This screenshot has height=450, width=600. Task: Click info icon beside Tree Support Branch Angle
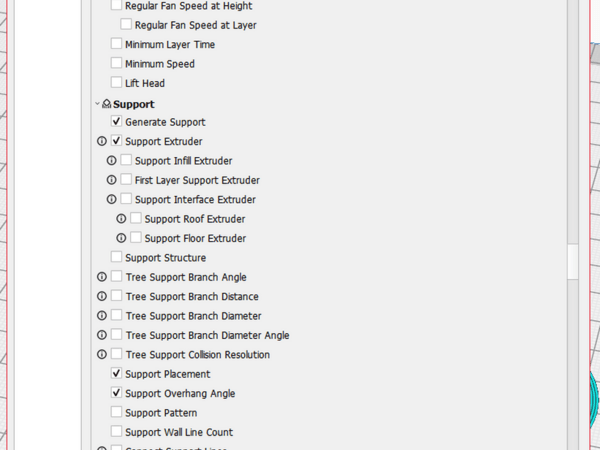[x=102, y=277]
